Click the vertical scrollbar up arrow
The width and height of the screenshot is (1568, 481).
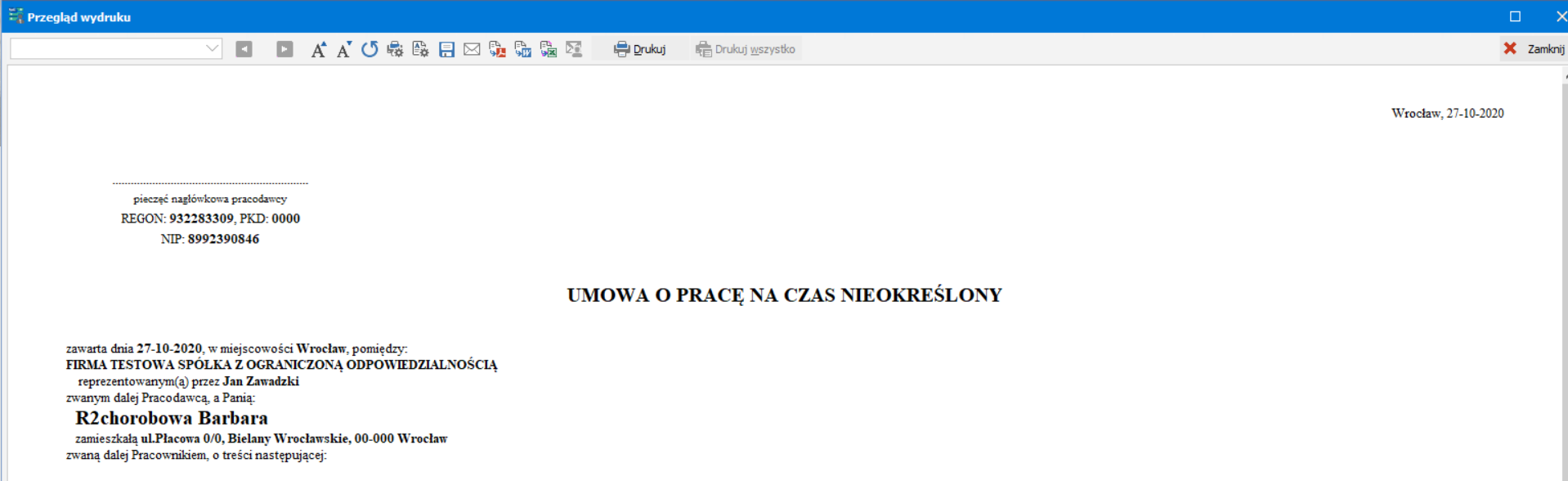tap(1565, 76)
